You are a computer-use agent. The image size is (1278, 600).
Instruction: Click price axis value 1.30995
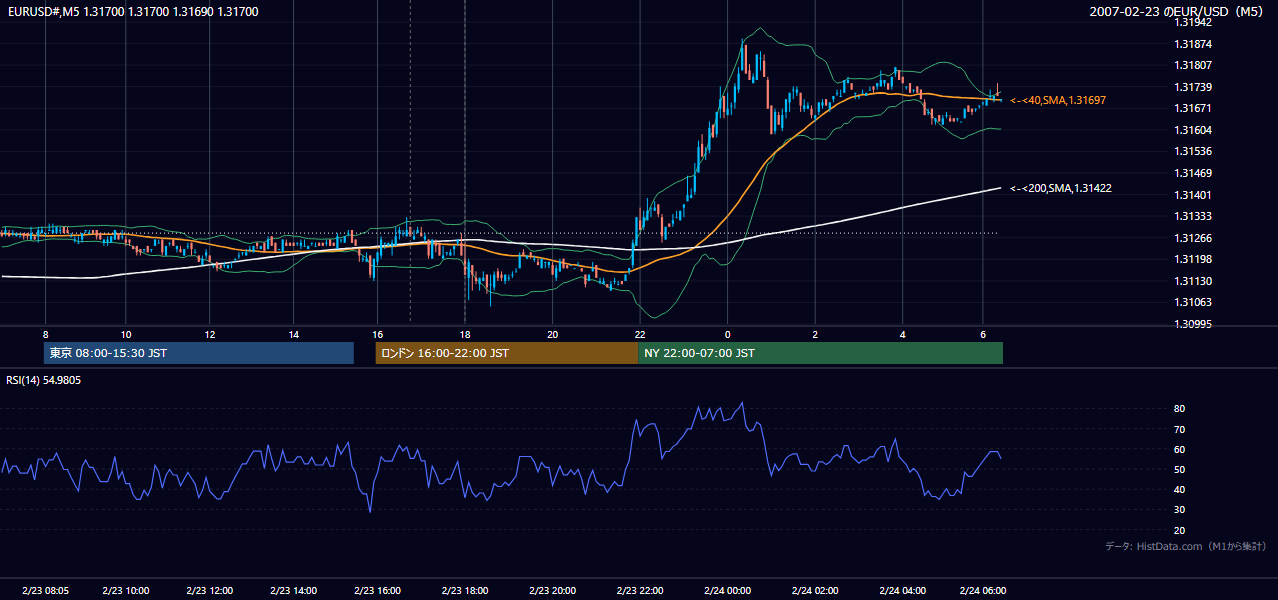[x=1192, y=324]
